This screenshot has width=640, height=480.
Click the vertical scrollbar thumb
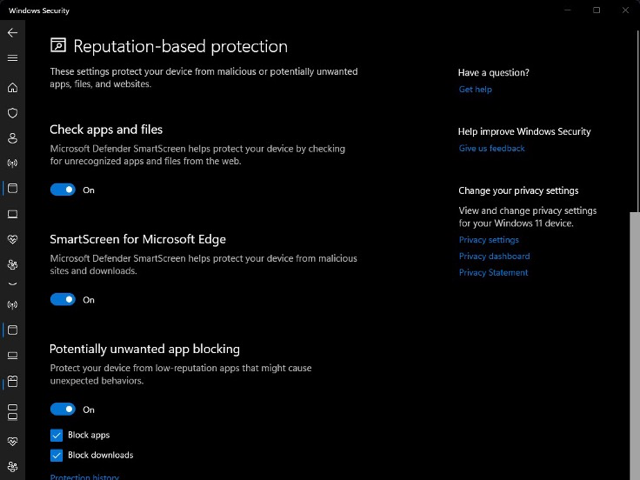635,346
